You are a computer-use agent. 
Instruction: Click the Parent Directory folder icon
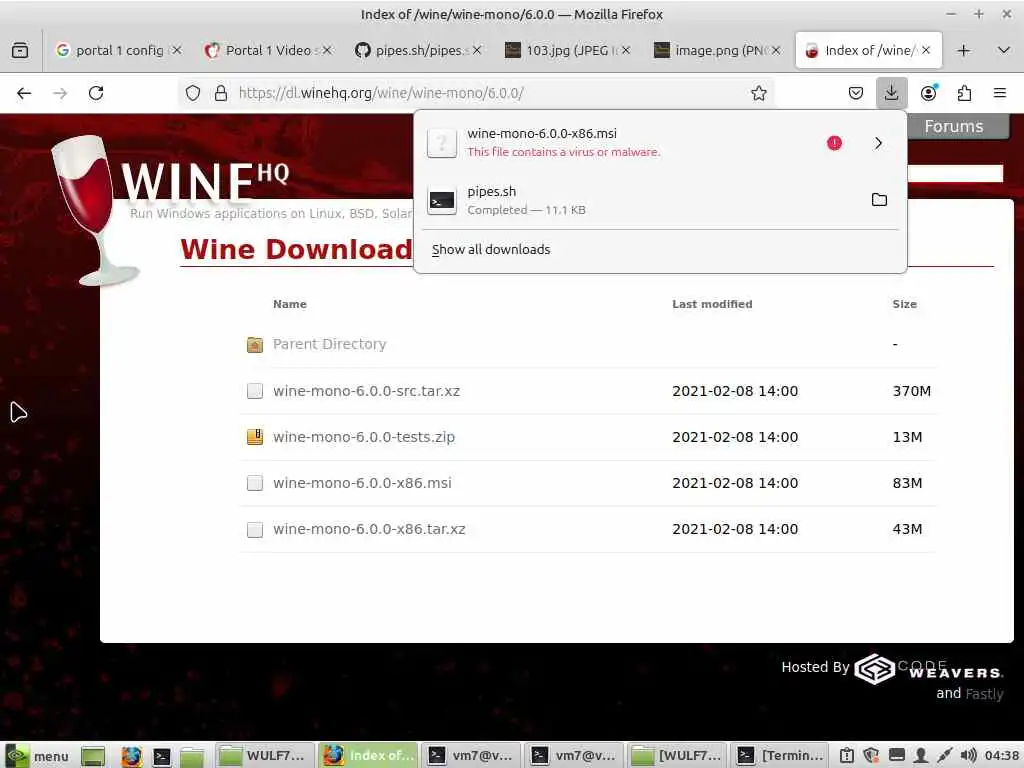click(255, 344)
